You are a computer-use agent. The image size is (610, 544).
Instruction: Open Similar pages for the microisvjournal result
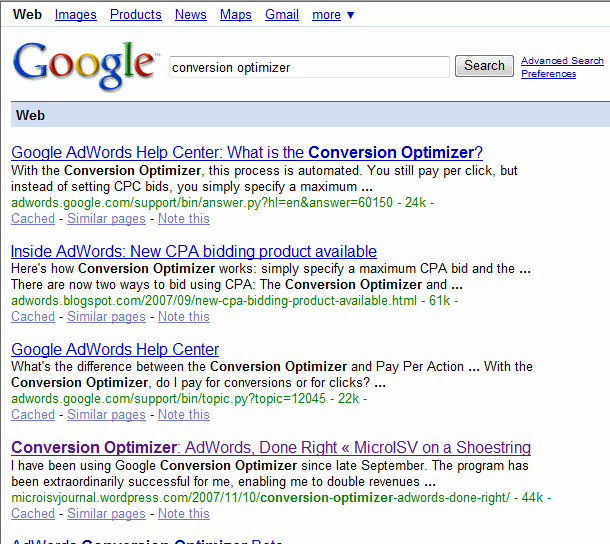106,513
